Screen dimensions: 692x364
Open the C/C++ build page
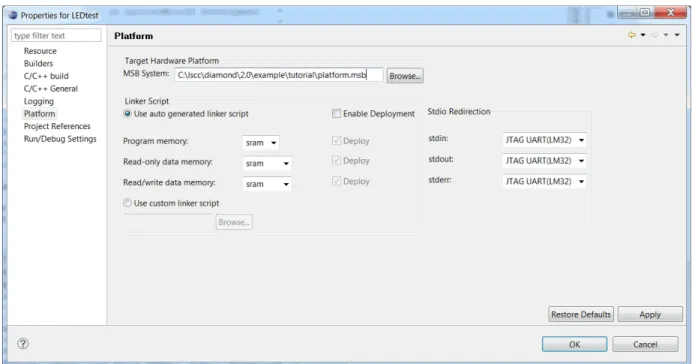(46, 76)
